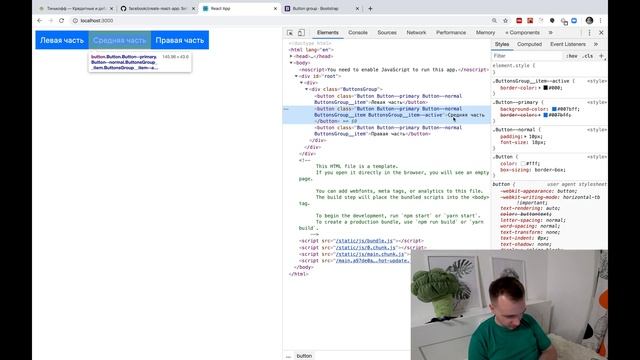Open a new browser tab

pyautogui.click(x=370, y=9)
